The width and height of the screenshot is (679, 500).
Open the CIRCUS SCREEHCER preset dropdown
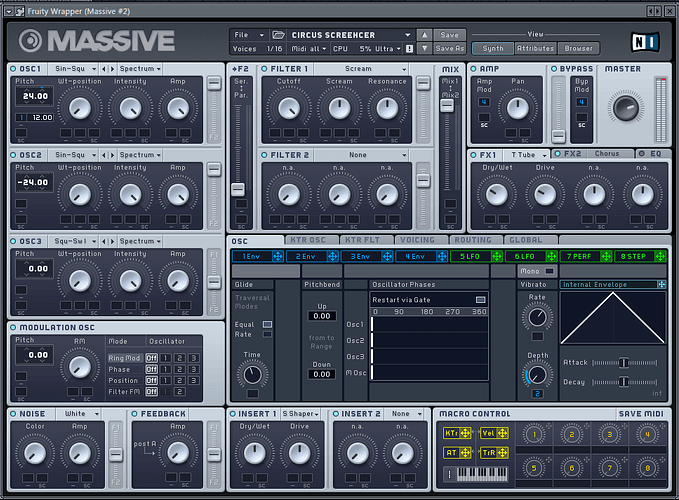pos(351,35)
